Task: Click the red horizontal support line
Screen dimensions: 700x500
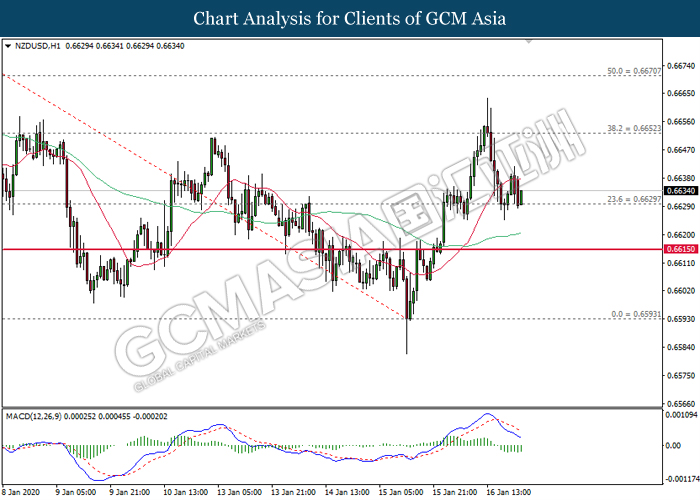Action: 332,249
